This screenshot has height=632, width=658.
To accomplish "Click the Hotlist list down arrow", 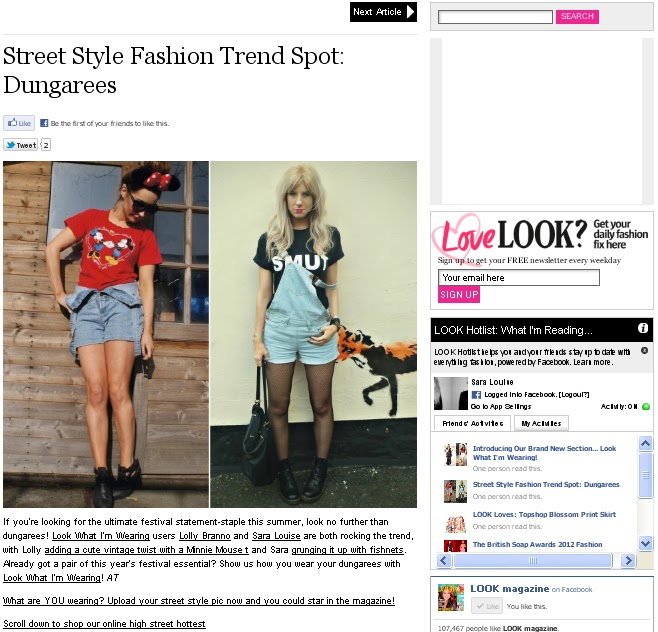I will (x=645, y=544).
